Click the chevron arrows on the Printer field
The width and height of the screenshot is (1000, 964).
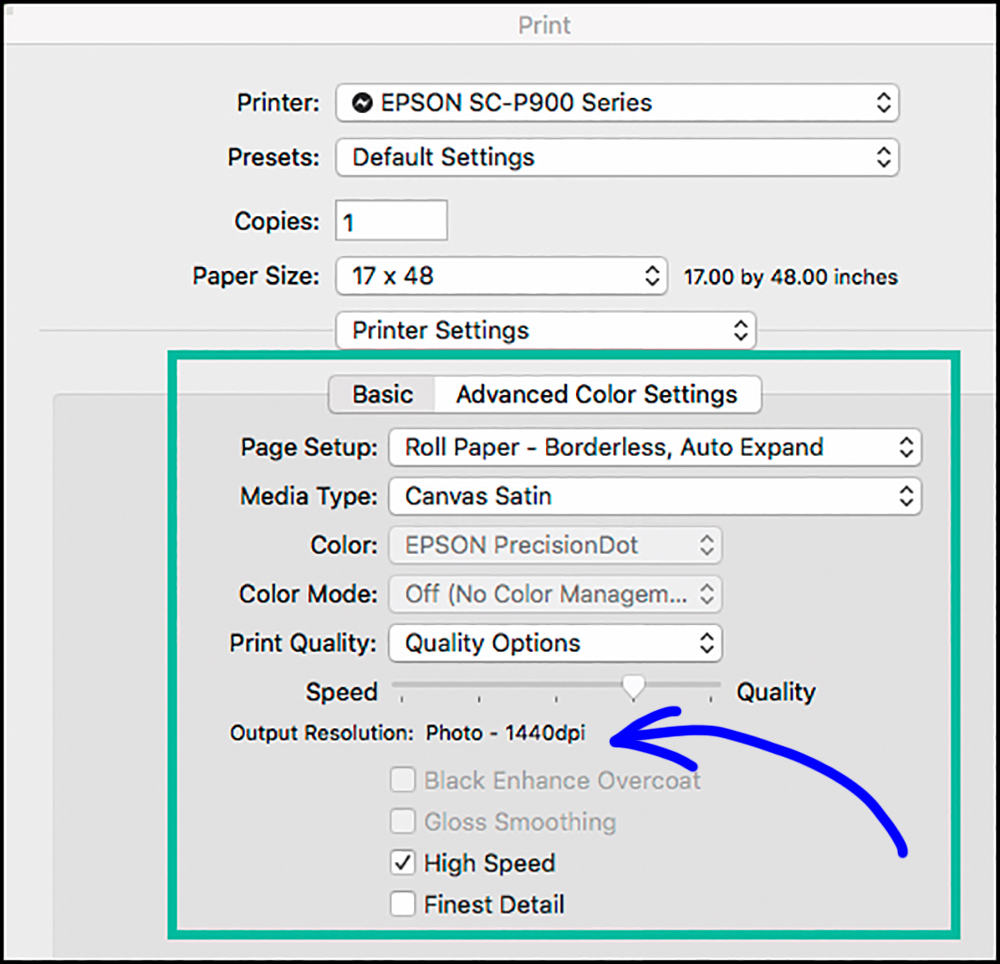pos(882,103)
